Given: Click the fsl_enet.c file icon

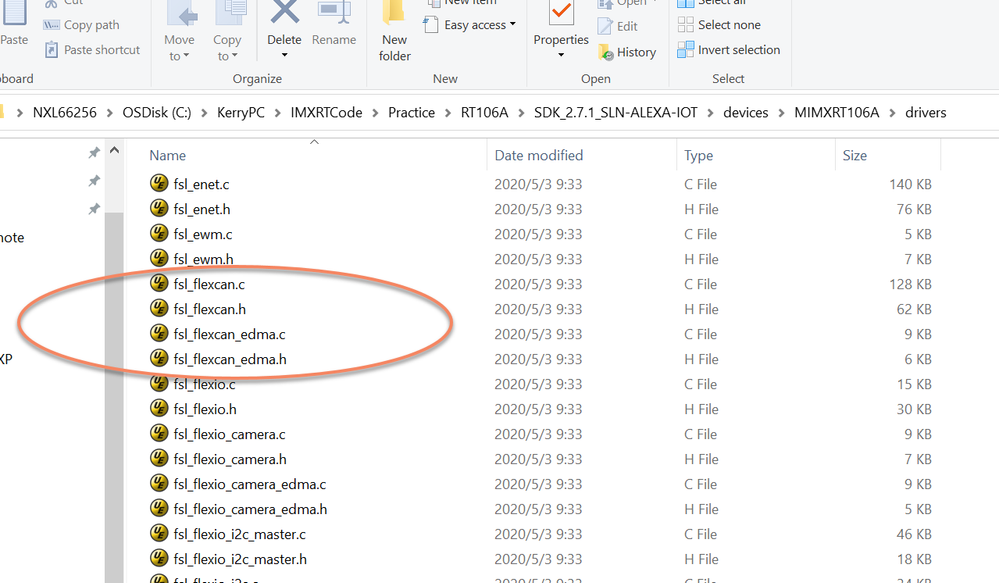Looking at the screenshot, I should pyautogui.click(x=159, y=184).
